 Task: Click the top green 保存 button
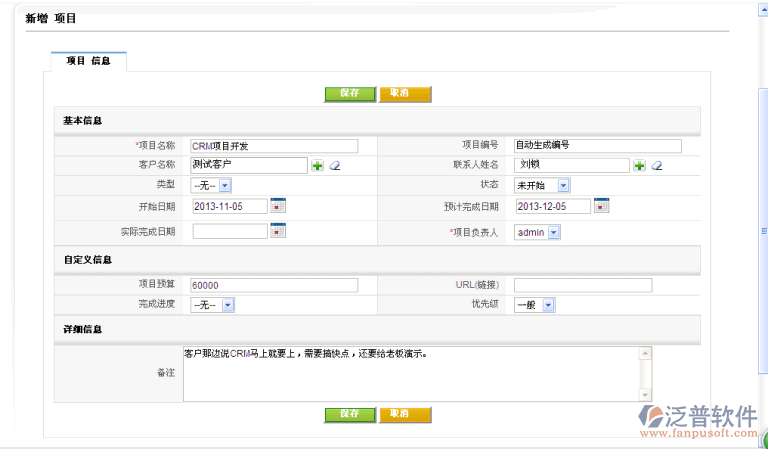tap(349, 93)
